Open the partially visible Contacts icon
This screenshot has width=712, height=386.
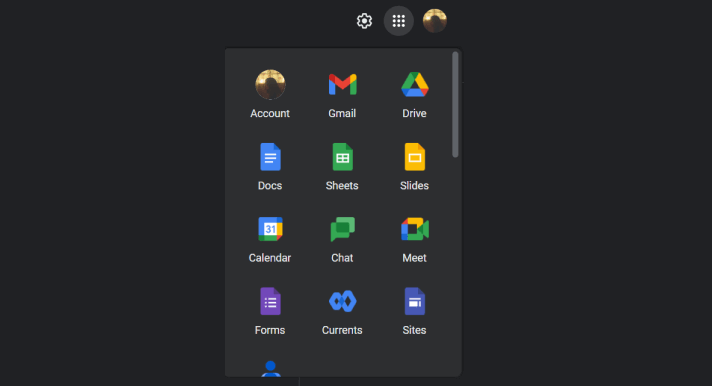click(x=271, y=369)
